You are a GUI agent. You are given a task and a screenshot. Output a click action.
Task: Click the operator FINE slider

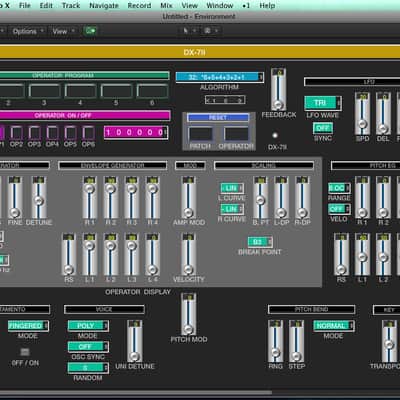click(15, 197)
